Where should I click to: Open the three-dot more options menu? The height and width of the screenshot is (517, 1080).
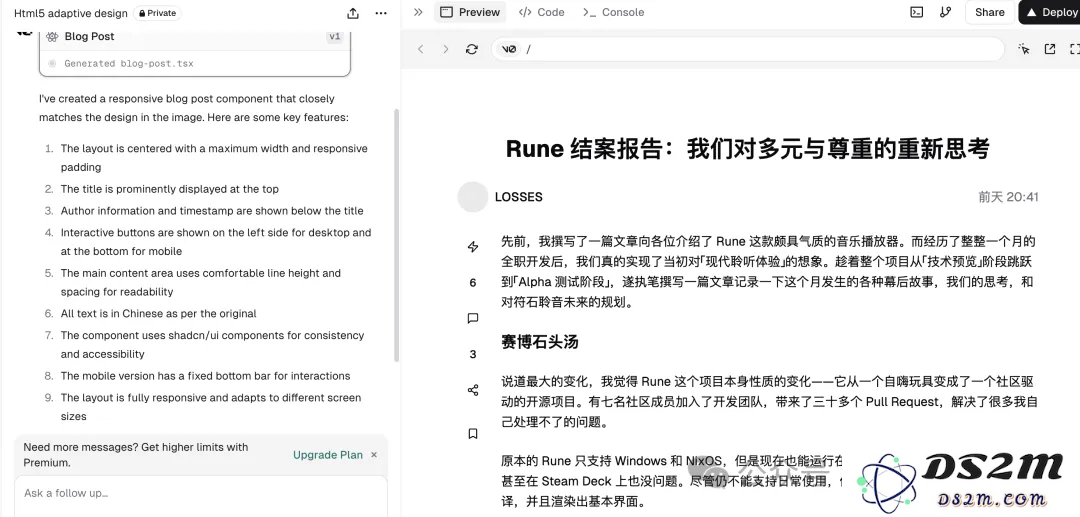(381, 13)
